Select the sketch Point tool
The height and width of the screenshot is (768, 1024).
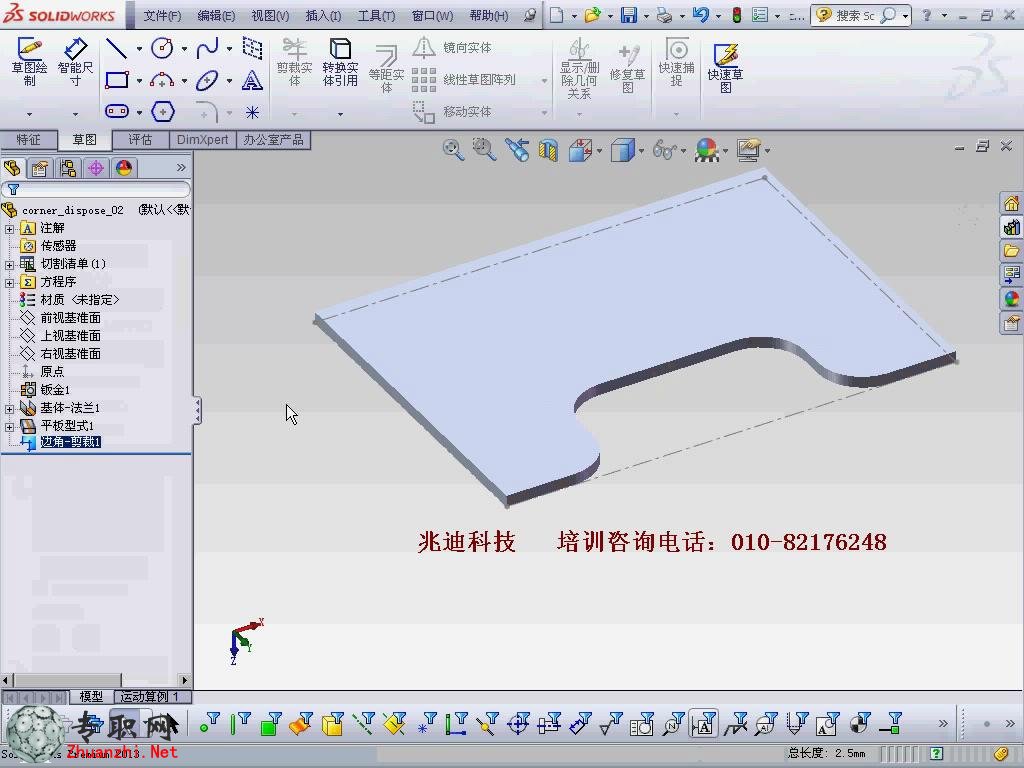[252, 112]
